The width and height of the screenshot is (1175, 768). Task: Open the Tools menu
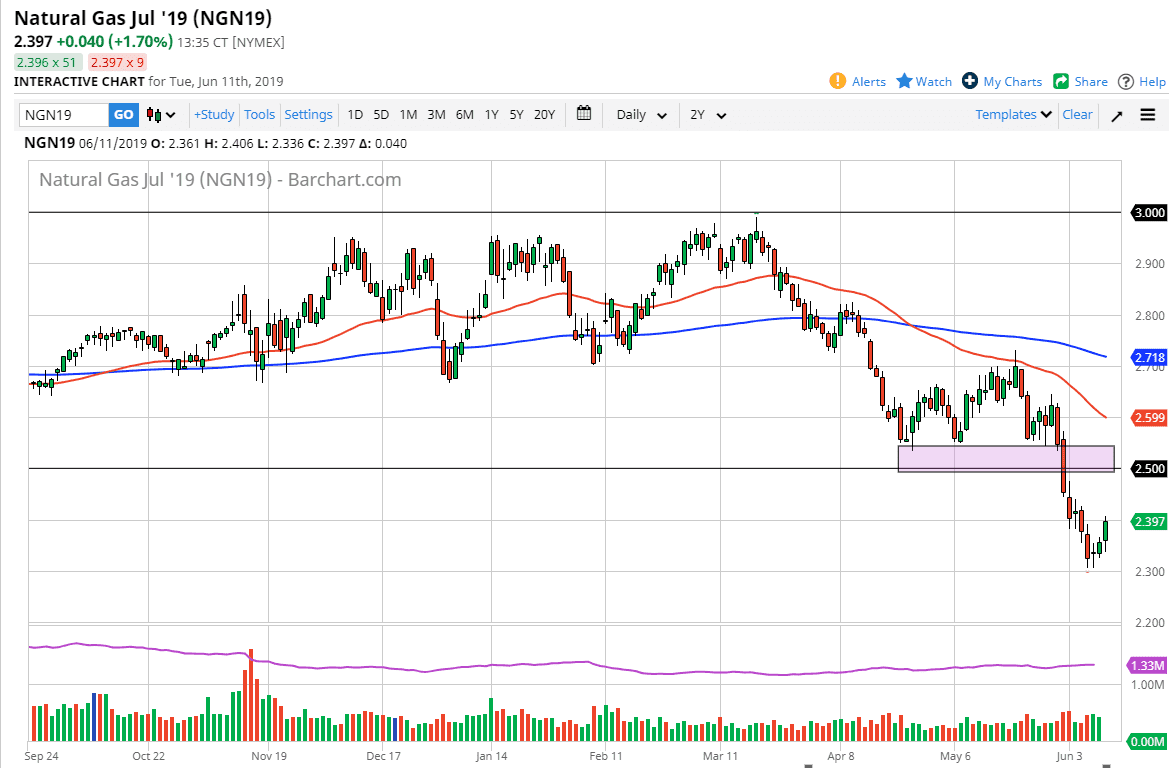[259, 115]
